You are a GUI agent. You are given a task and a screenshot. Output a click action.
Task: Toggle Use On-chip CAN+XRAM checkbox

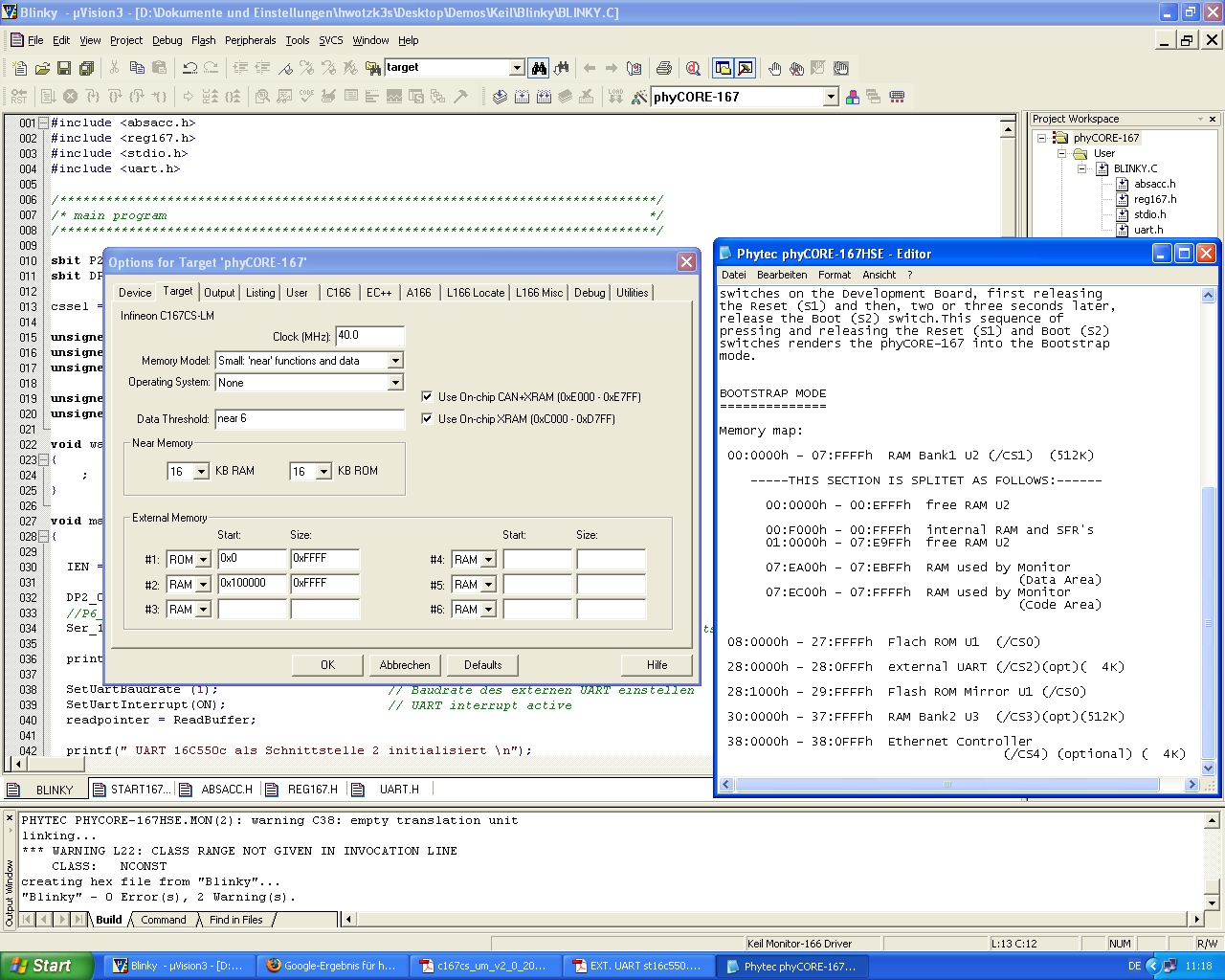coord(427,396)
